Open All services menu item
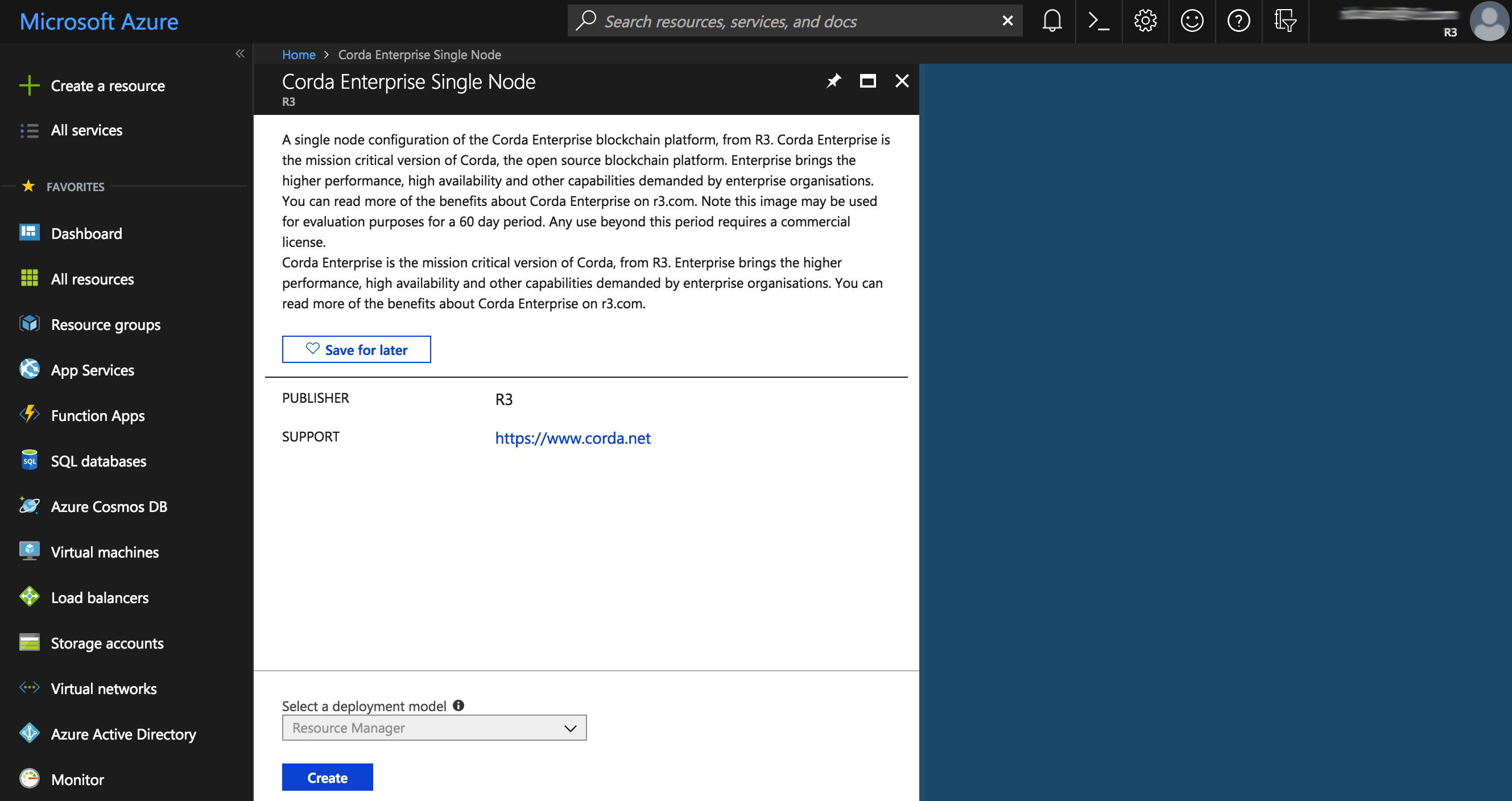1512x801 pixels. [x=87, y=130]
